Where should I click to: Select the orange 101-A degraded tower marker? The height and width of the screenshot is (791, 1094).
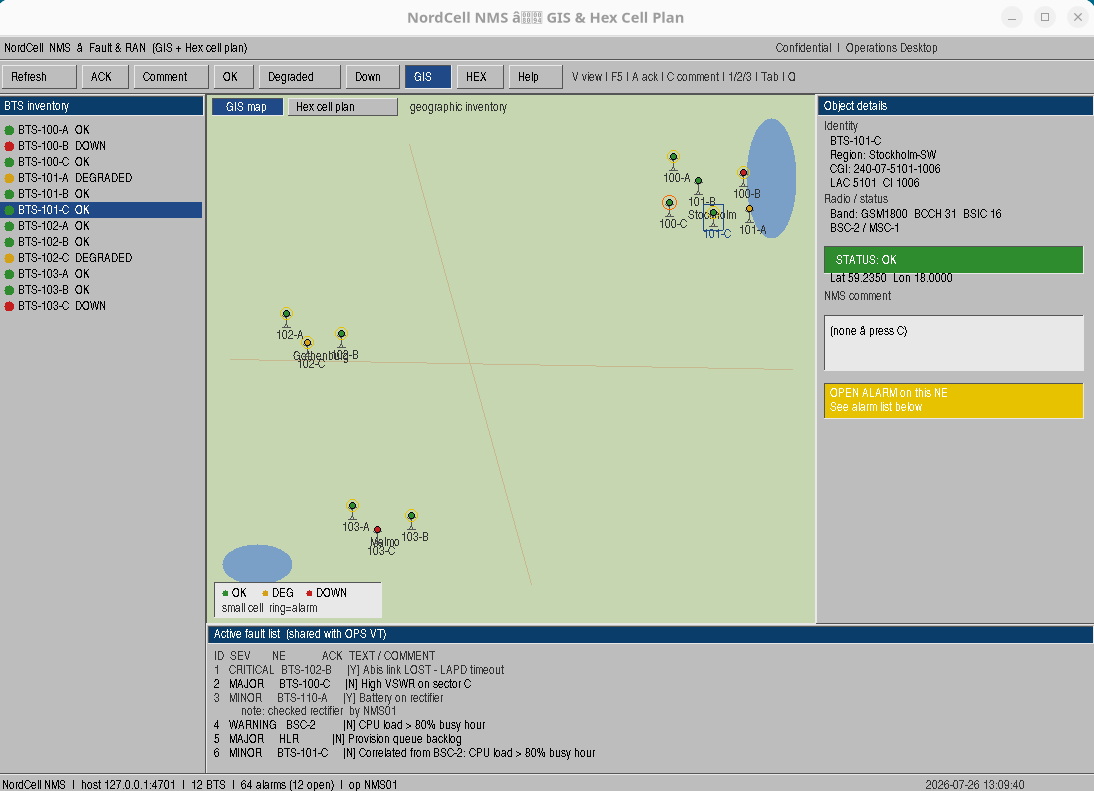pos(749,210)
